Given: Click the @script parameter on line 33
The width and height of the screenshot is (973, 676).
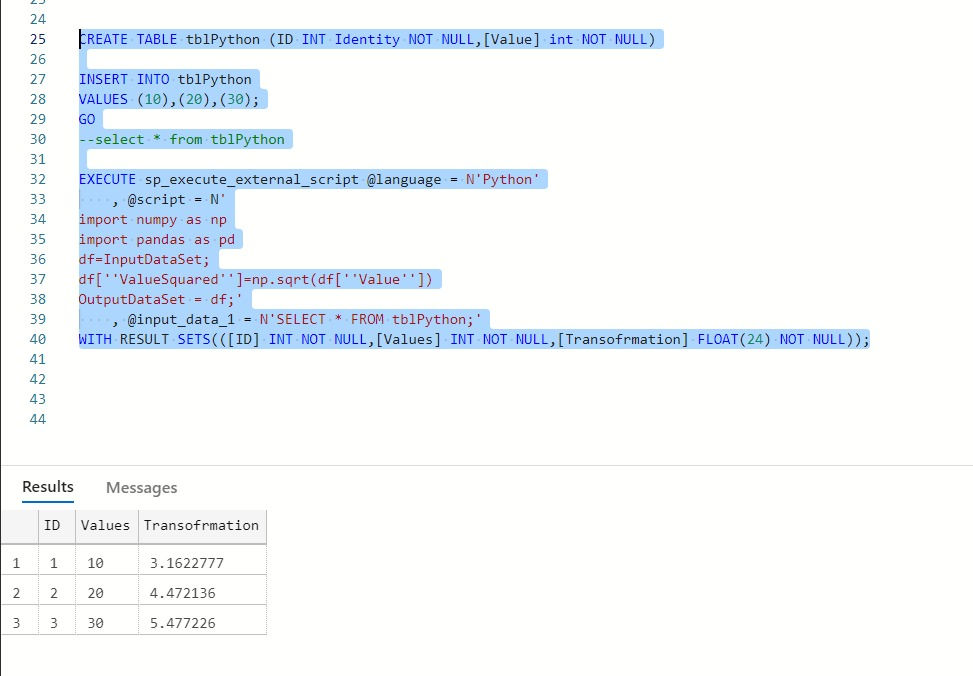Looking at the screenshot, I should [x=156, y=200].
